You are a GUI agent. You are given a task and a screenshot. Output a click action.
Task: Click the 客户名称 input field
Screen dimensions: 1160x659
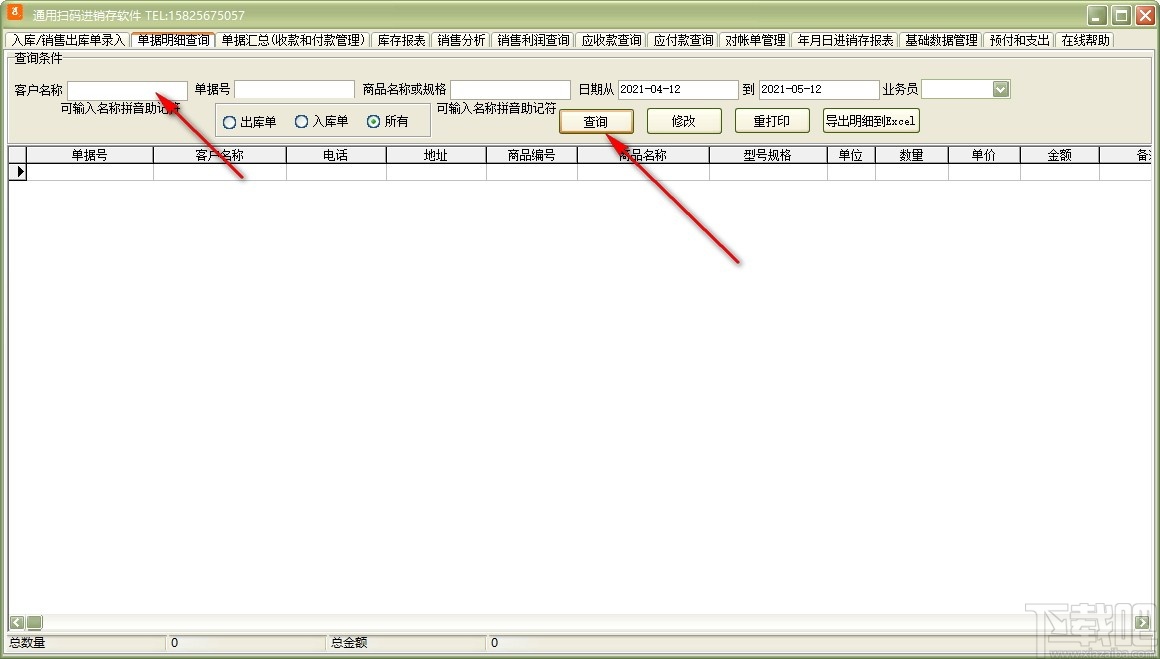127,88
